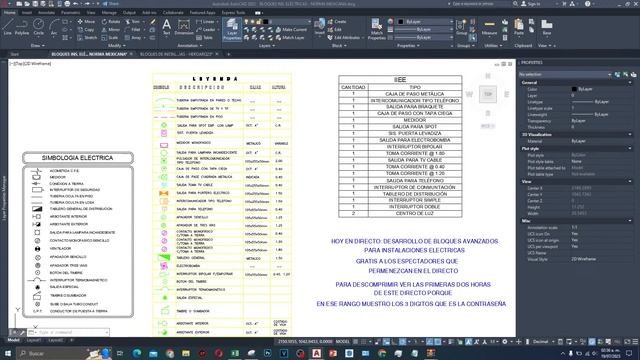The image size is (640, 360).
Task: Expand the Block panel dropdown
Action: (x=339, y=46)
